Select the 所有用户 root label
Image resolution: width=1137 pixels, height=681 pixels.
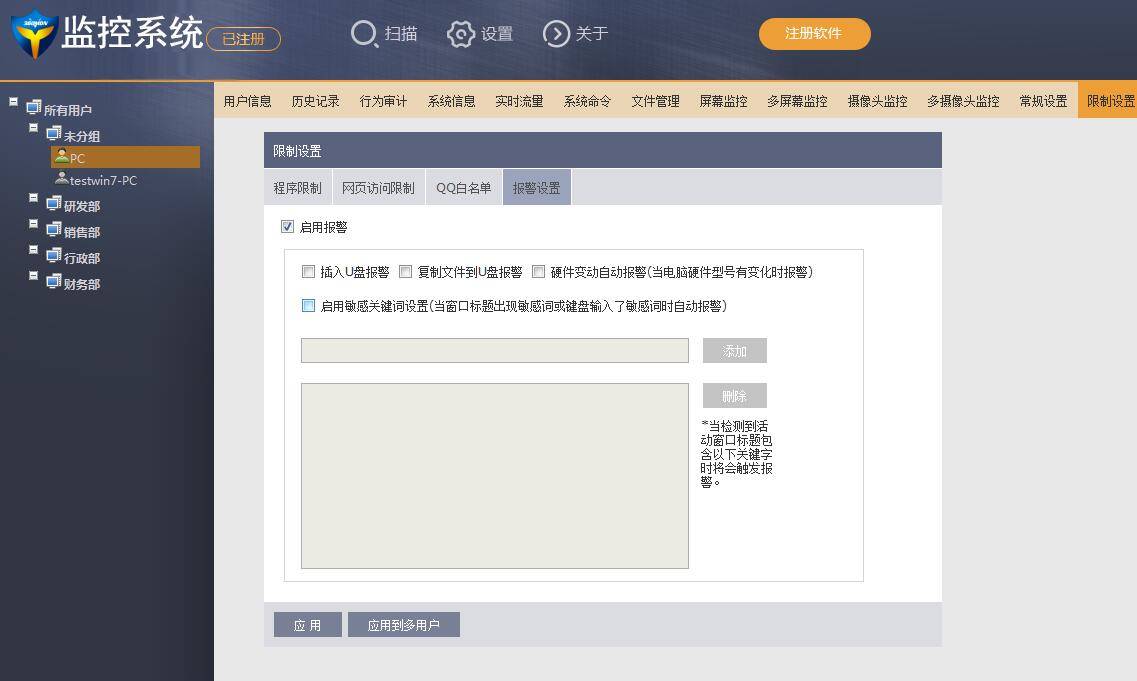(x=67, y=110)
